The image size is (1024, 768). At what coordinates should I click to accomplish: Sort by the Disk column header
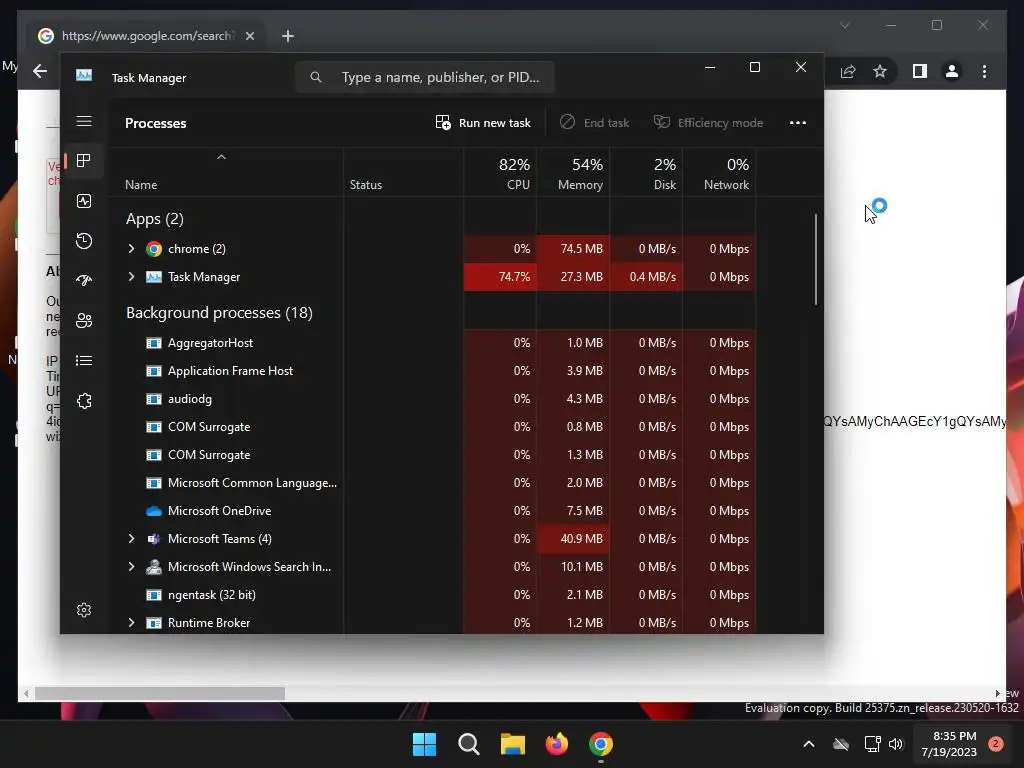pos(647,174)
